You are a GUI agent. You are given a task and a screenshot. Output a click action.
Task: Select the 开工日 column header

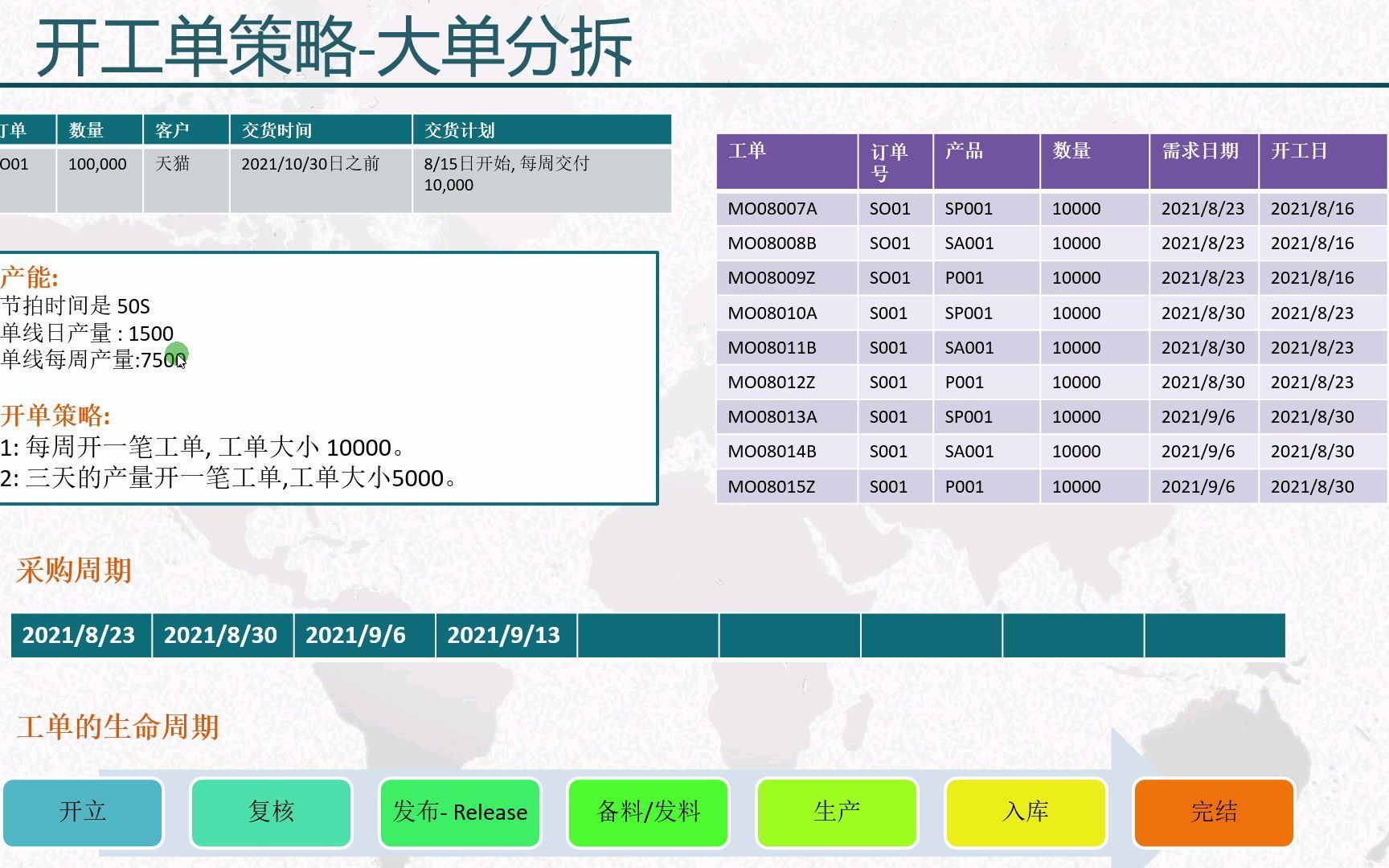click(x=1323, y=162)
